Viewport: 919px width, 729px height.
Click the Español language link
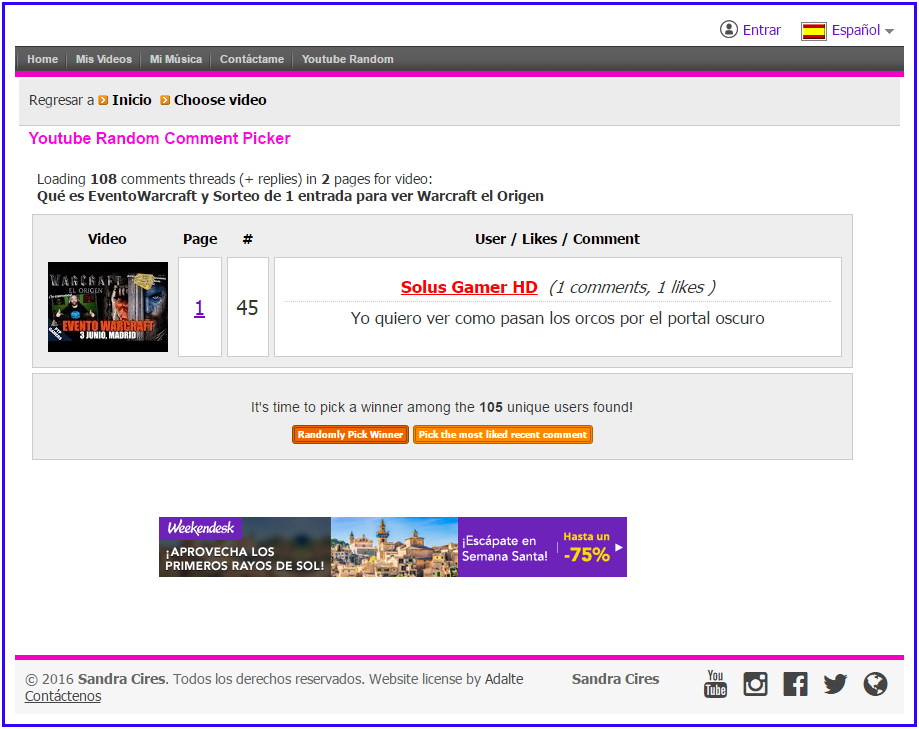tap(856, 30)
